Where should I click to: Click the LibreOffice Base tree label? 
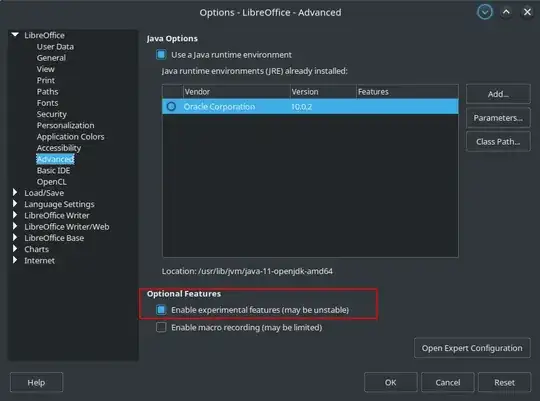54,238
